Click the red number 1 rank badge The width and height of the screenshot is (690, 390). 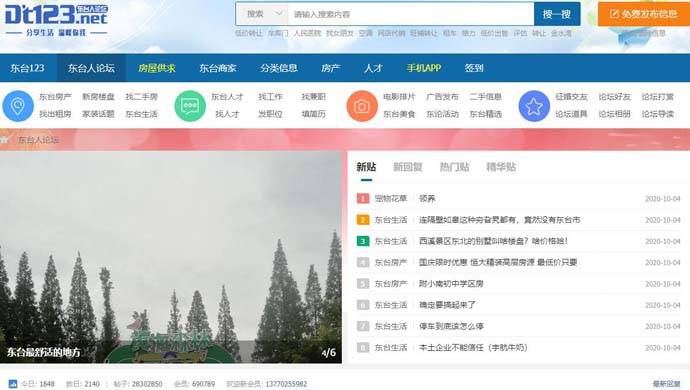pyautogui.click(x=363, y=199)
